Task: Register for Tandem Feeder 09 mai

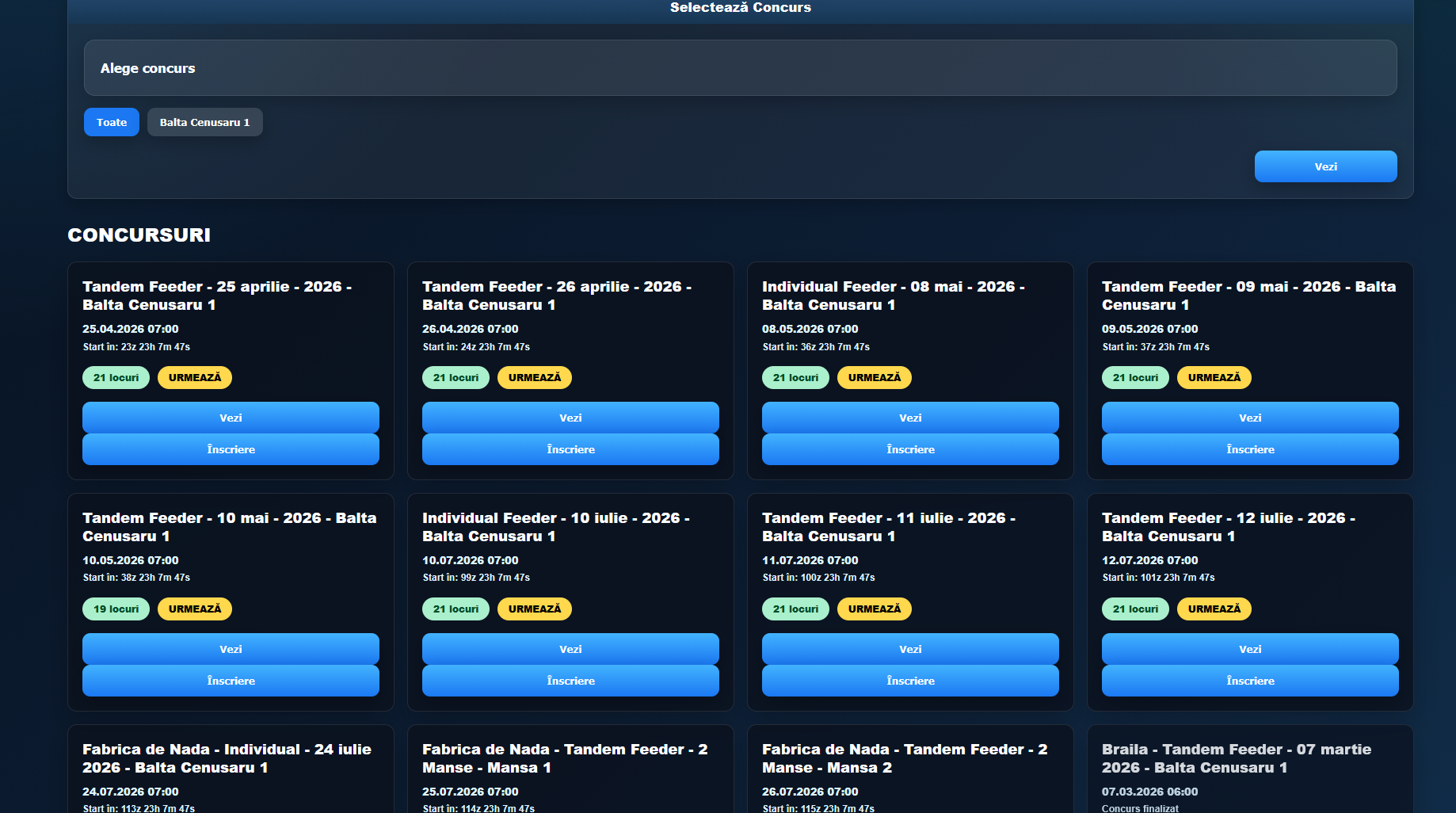Action: (x=1250, y=449)
